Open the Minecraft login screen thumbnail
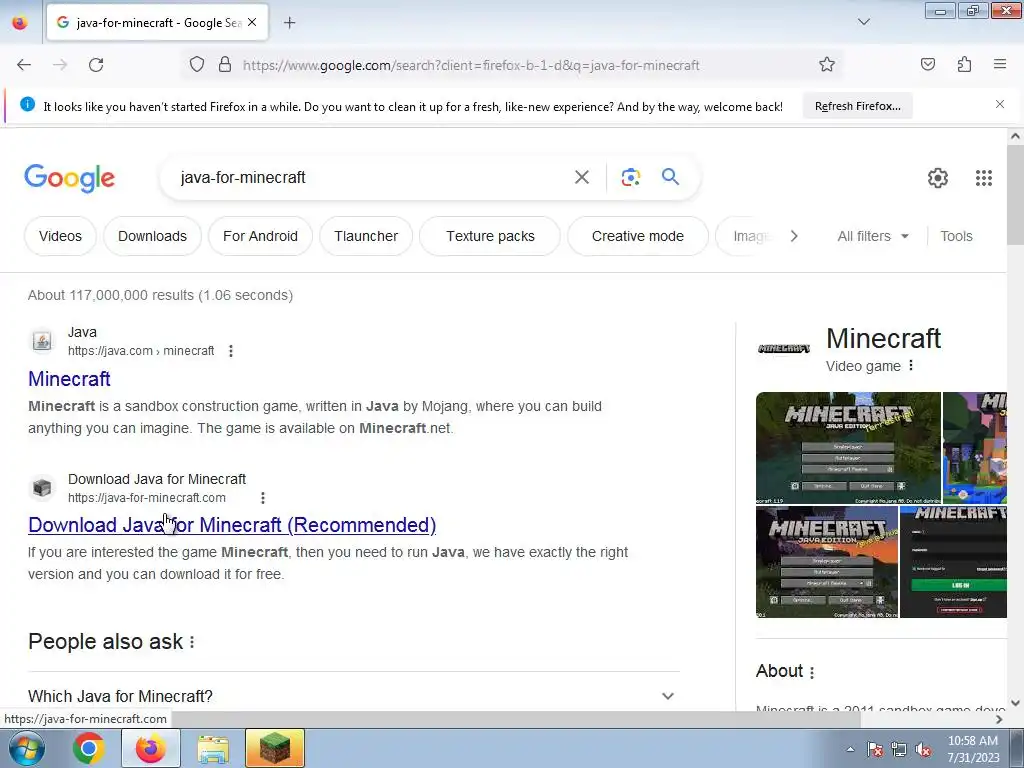The height and width of the screenshot is (768, 1024). point(953,562)
